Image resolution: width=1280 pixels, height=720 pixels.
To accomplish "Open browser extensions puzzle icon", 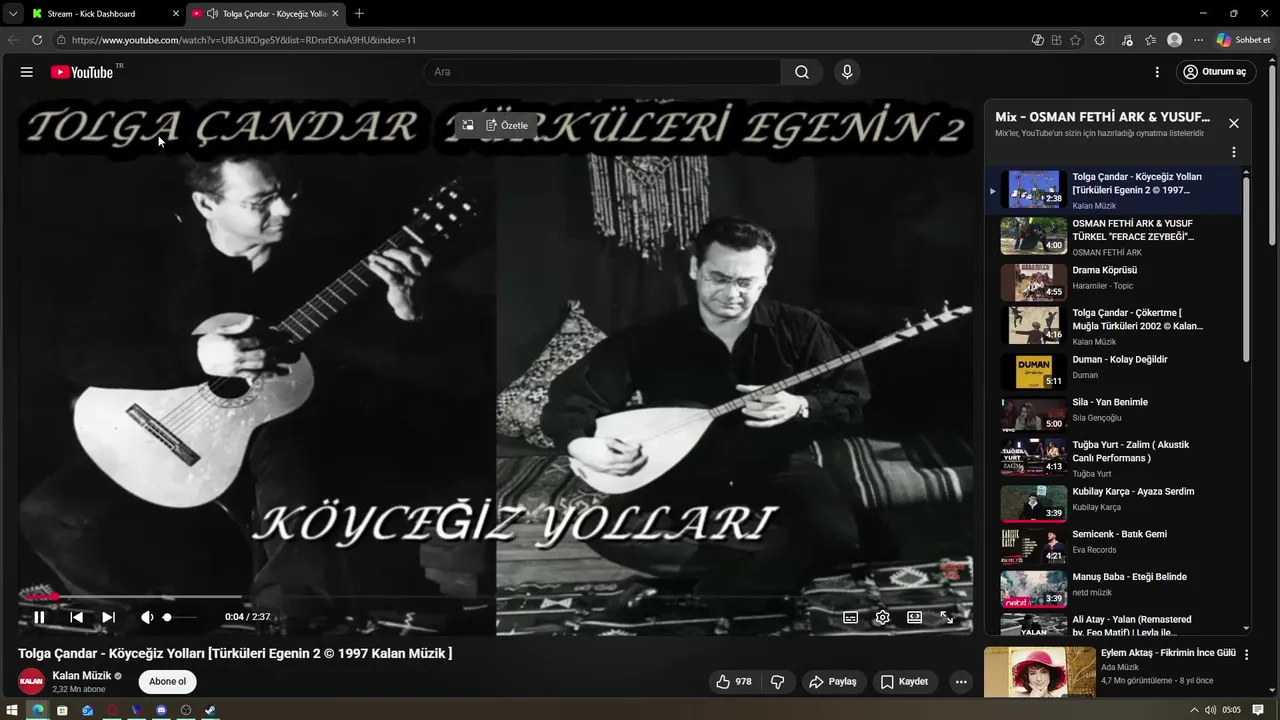I will coord(1100,40).
